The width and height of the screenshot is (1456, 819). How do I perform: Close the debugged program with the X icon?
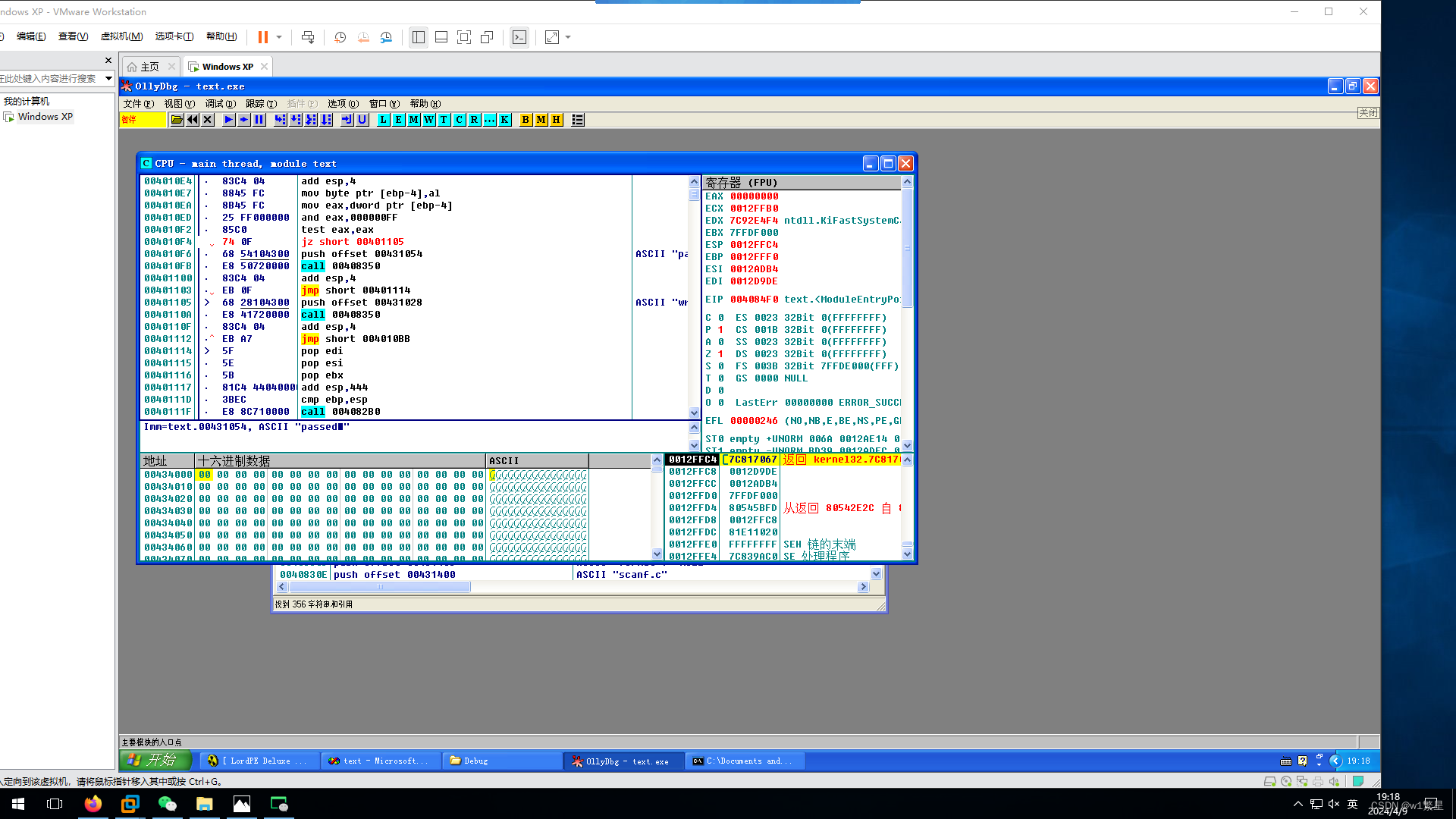pos(208,120)
